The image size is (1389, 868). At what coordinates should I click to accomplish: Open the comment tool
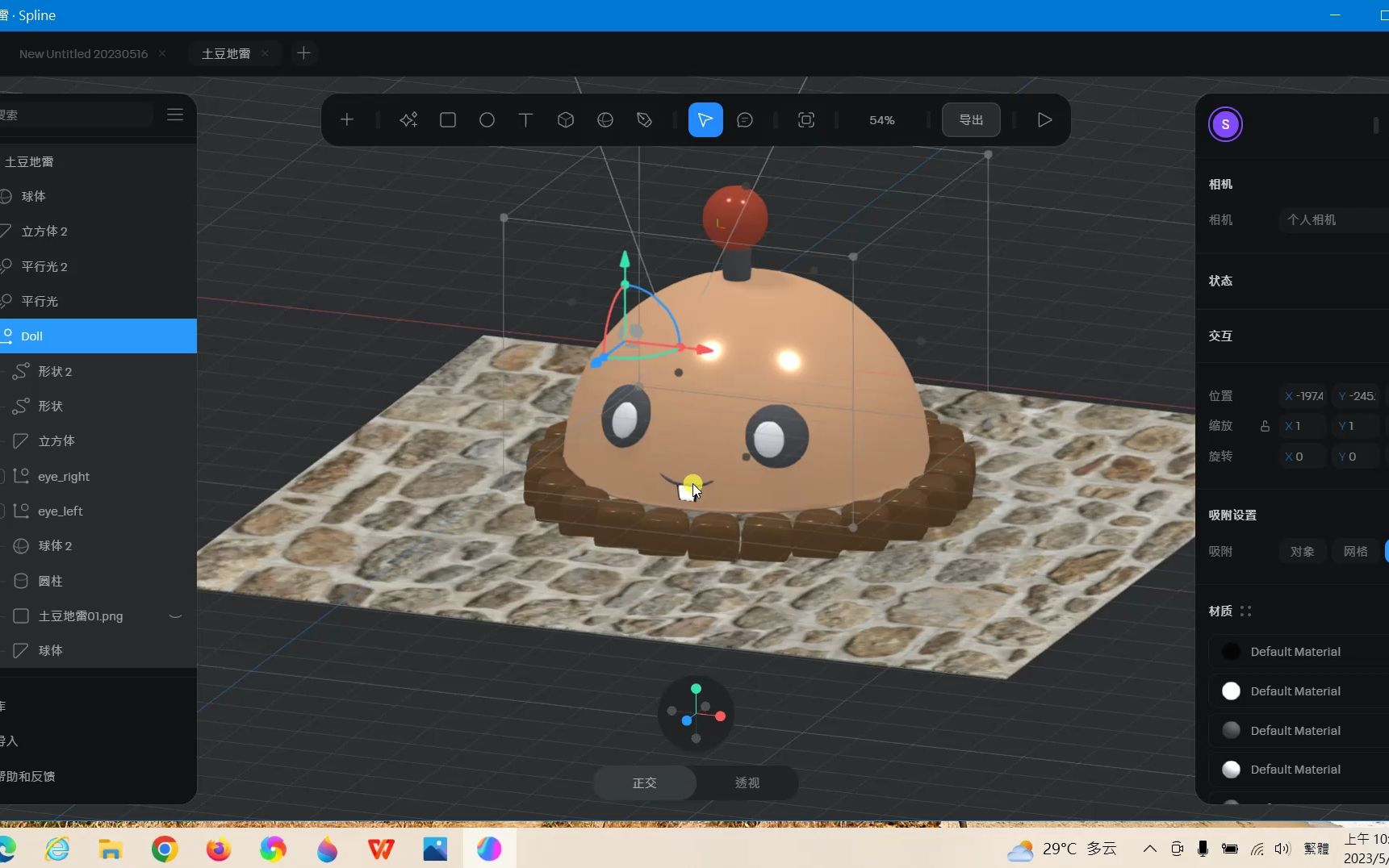coord(745,120)
